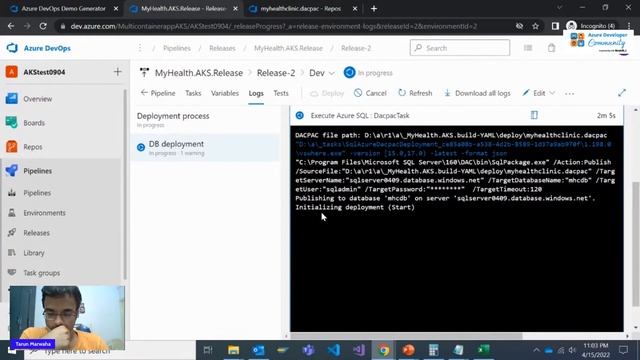Screen dimensions: 640x360
Task: Open Visual Studio Code from taskbar
Action: pyautogui.click(x=333, y=350)
